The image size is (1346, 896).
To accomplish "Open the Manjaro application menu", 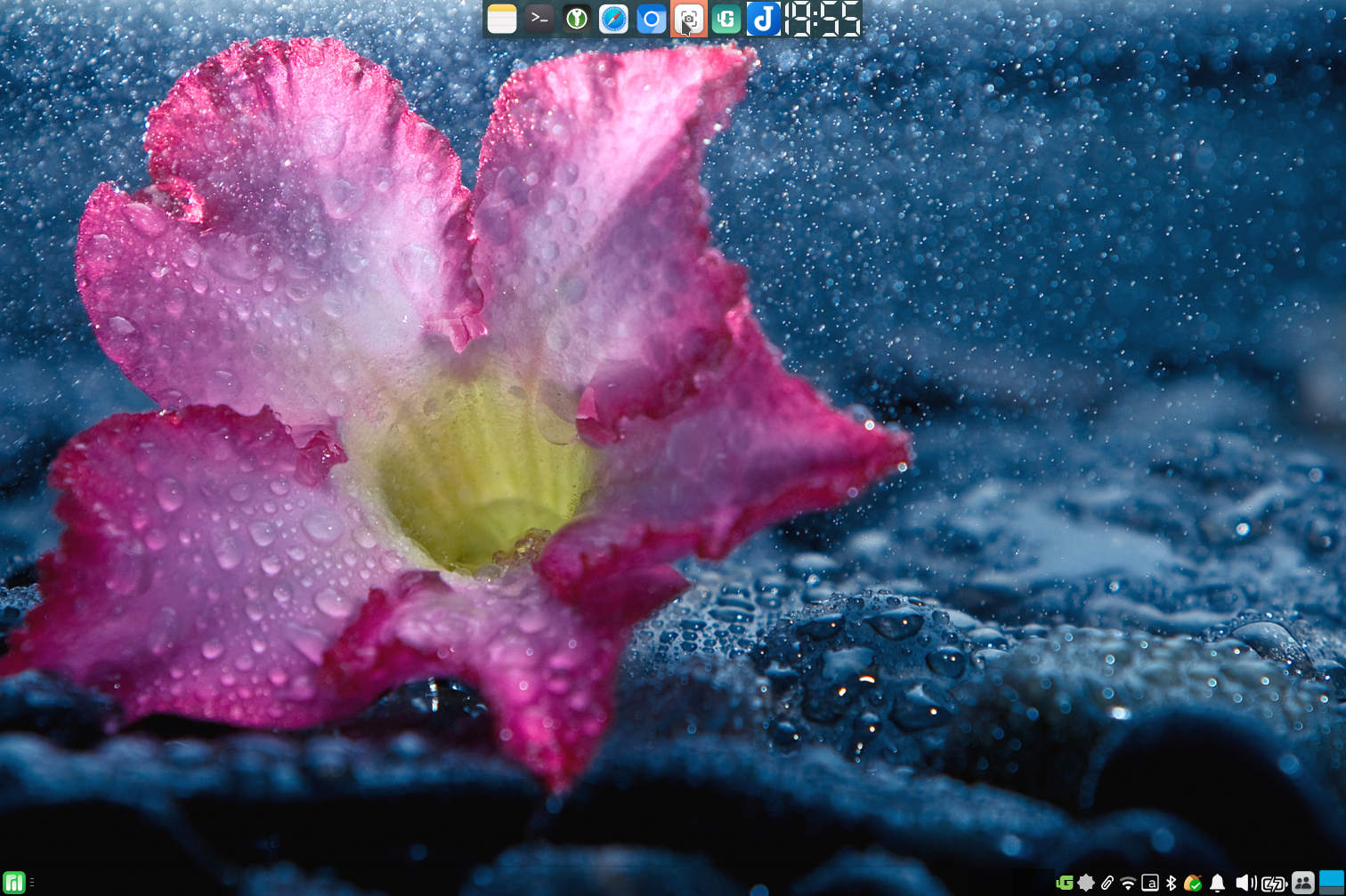I will tap(13, 883).
